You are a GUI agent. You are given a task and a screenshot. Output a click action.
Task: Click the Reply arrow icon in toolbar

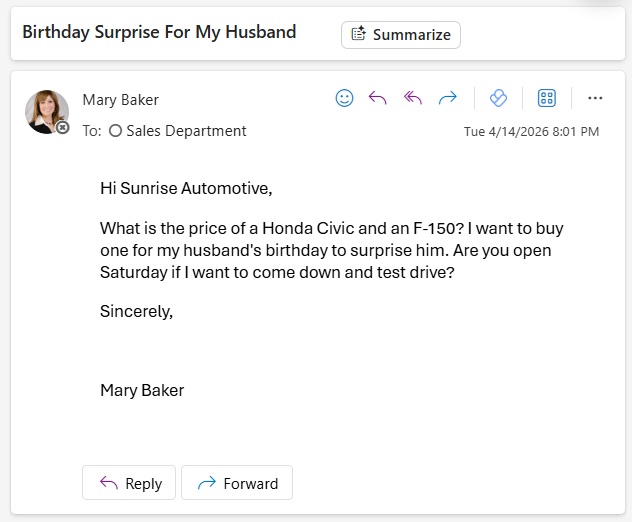[378, 98]
